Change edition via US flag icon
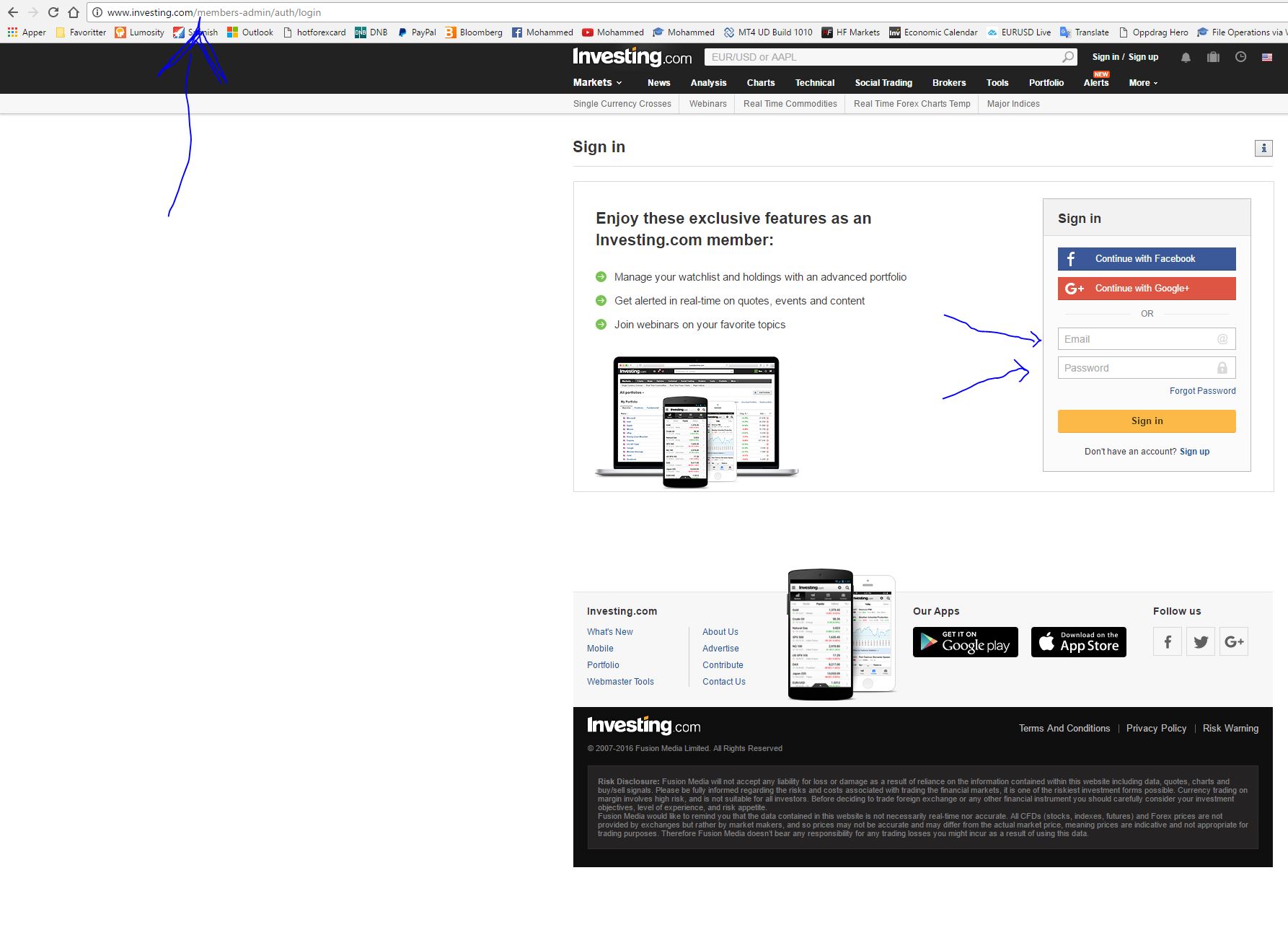1288x948 pixels. [1267, 57]
